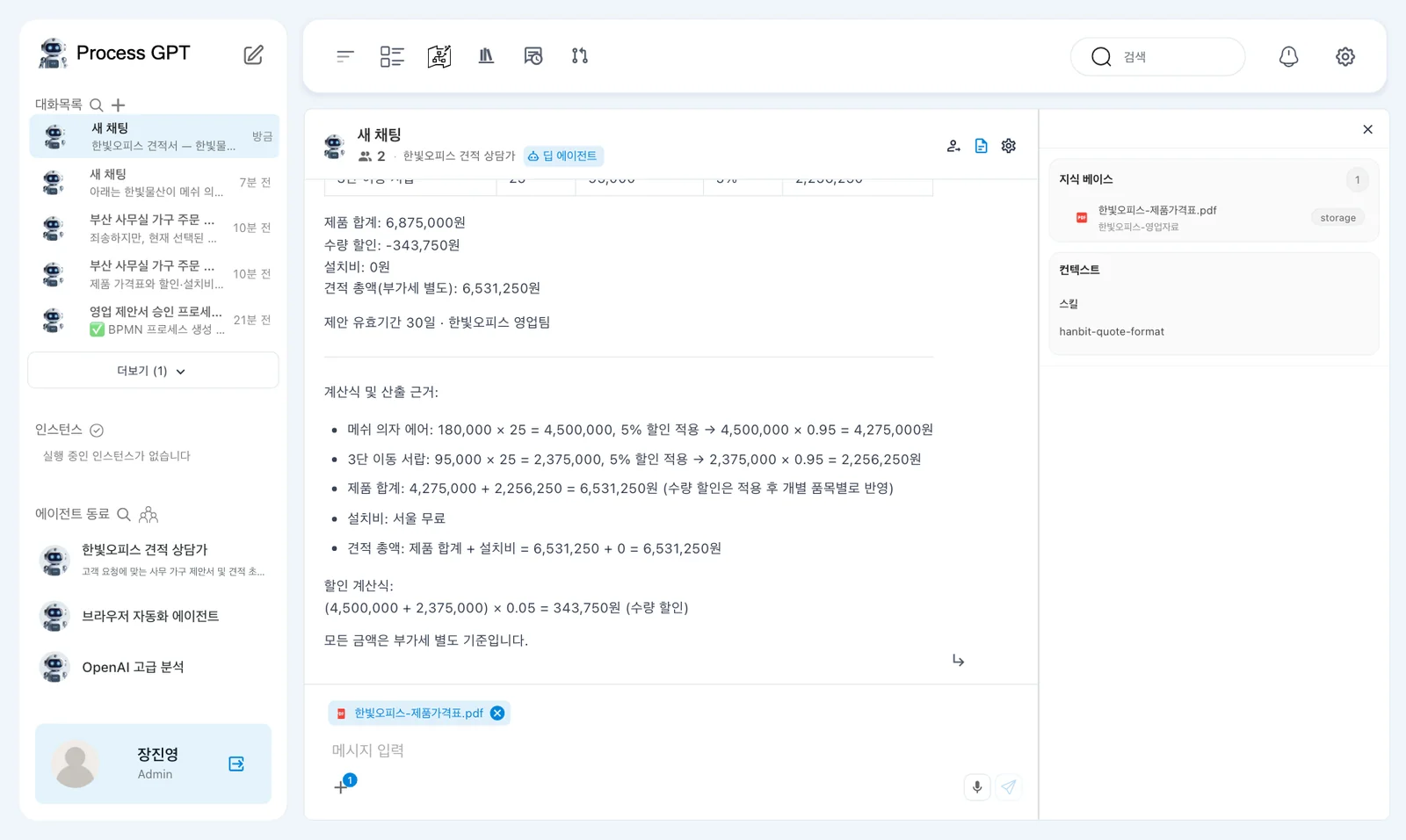Click the 인스턴스 check-circle icon
Image resolution: width=1406 pixels, height=840 pixels.
click(97, 430)
